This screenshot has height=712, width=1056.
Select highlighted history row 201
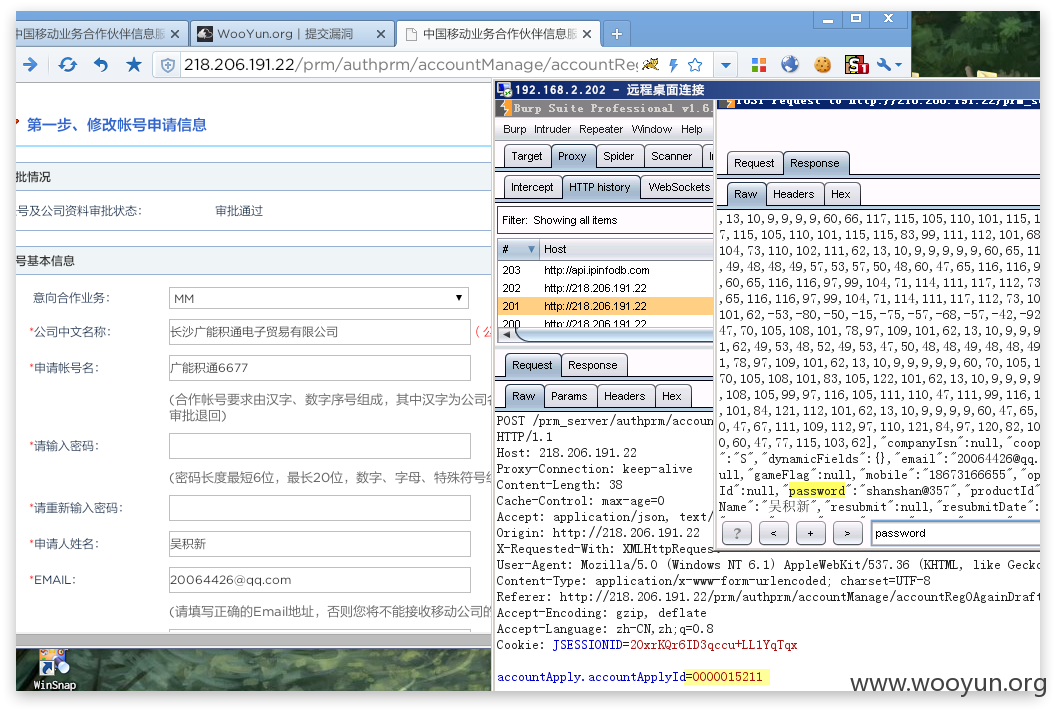tap(605, 306)
